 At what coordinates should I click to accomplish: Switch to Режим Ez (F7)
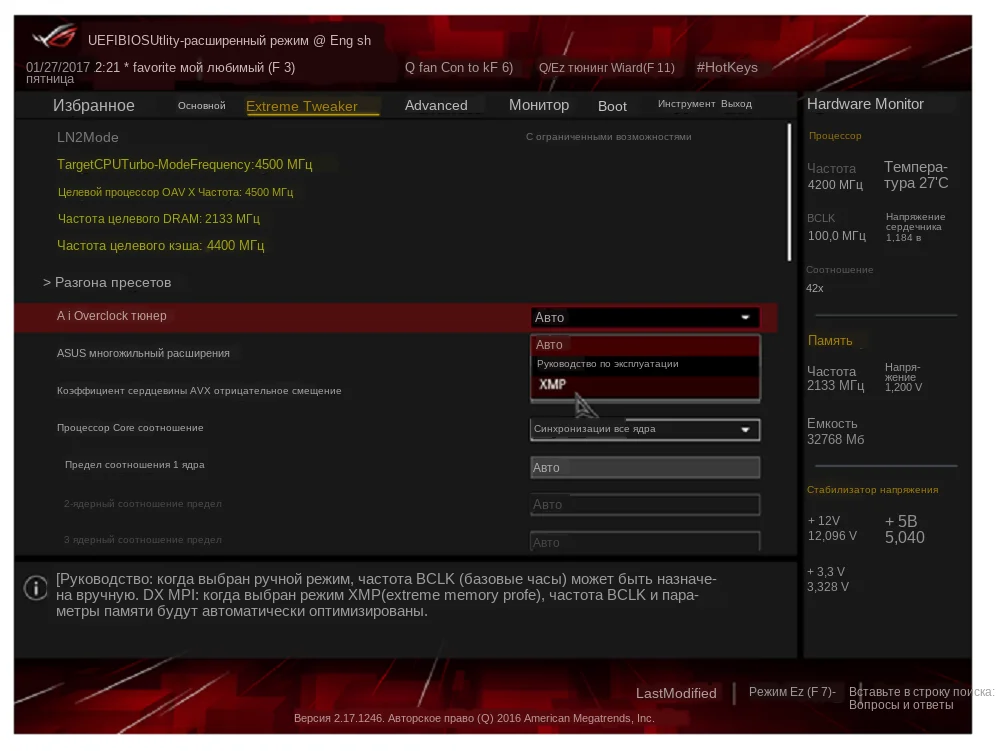coord(791,692)
